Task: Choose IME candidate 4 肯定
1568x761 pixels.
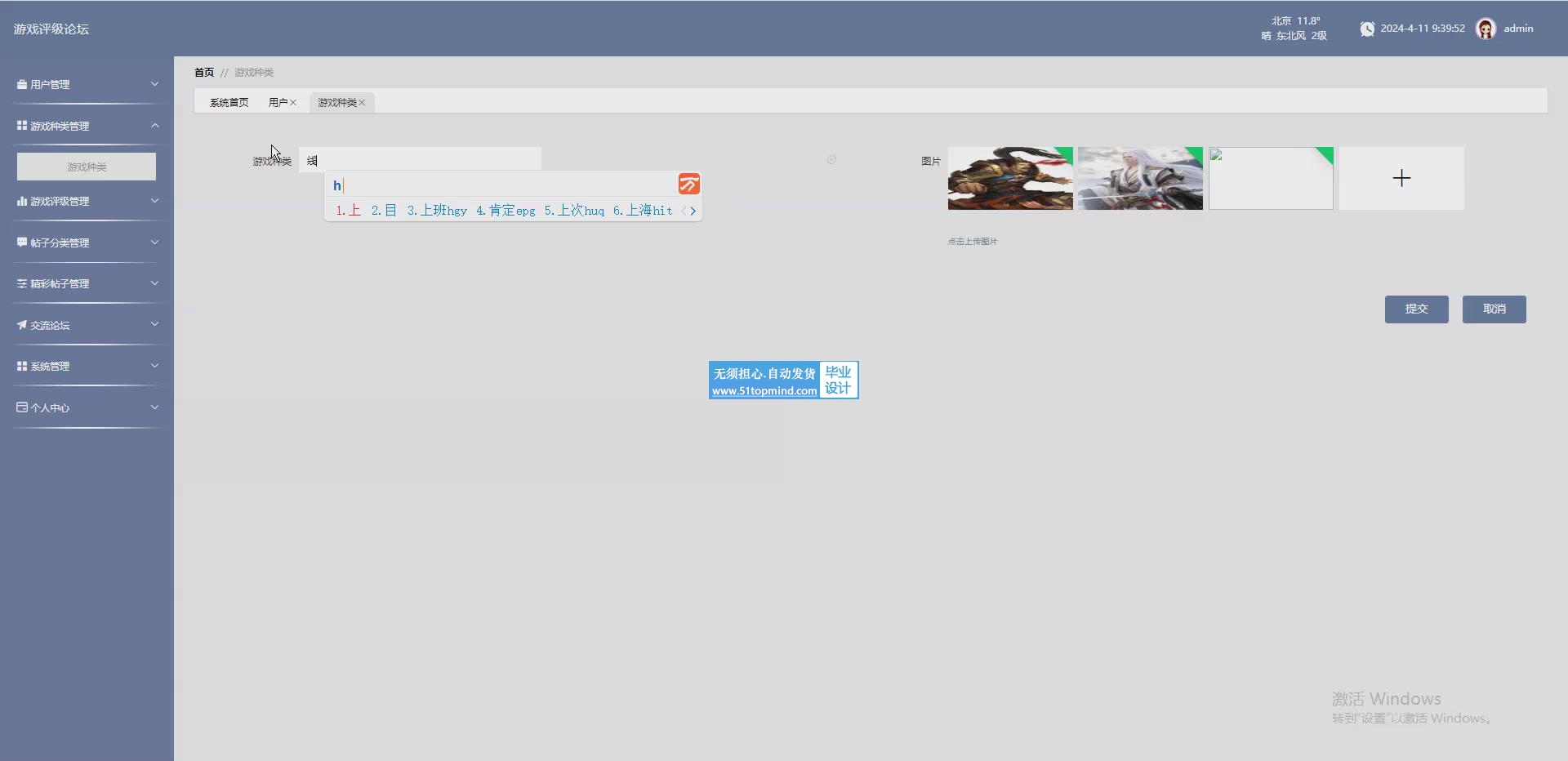Action: 506,211
